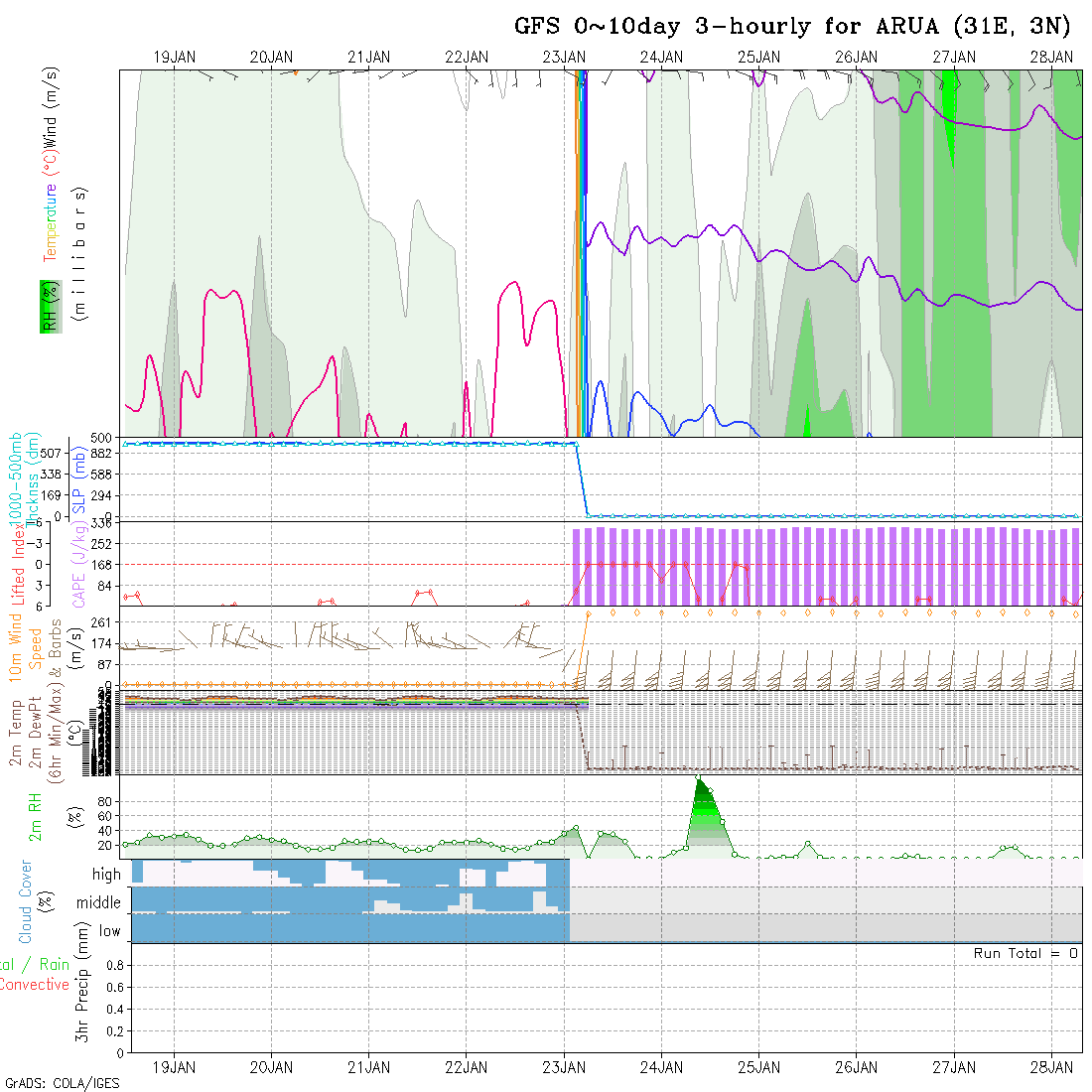Click the peak of the green 2m RH spike
Screen dimensions: 1092x1092
(699, 778)
